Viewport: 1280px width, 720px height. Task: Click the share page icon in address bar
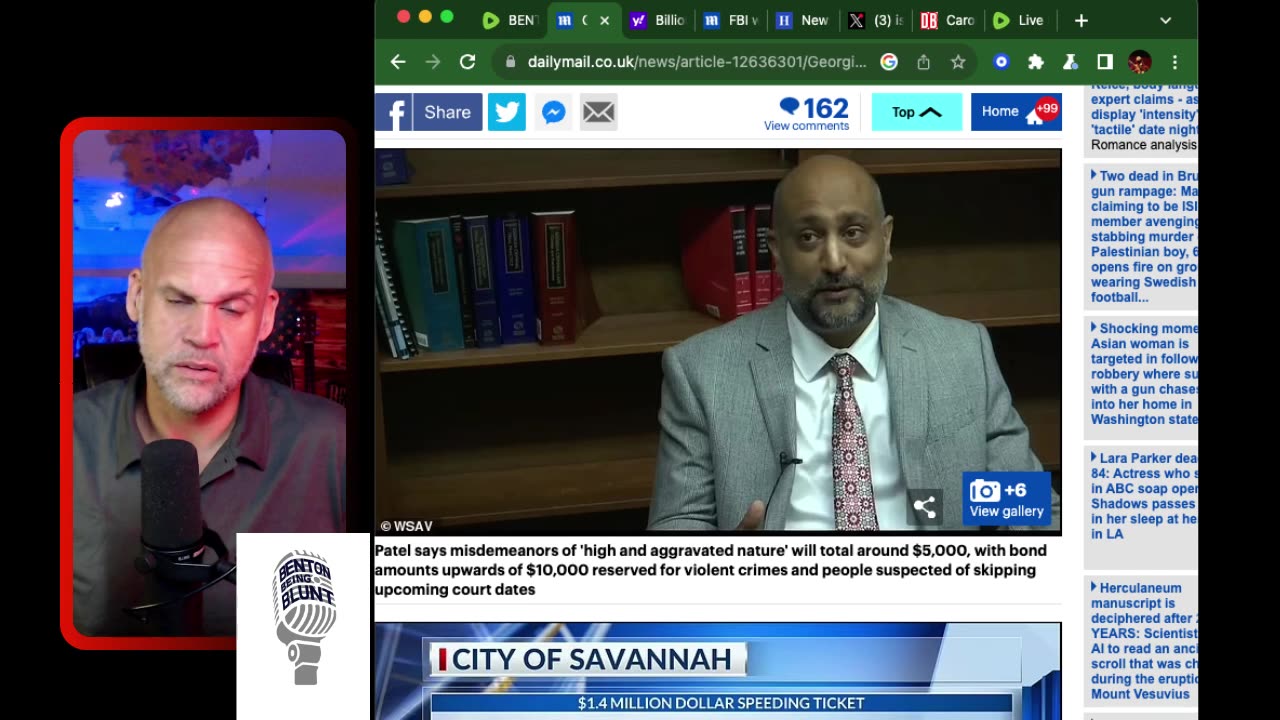coord(923,62)
